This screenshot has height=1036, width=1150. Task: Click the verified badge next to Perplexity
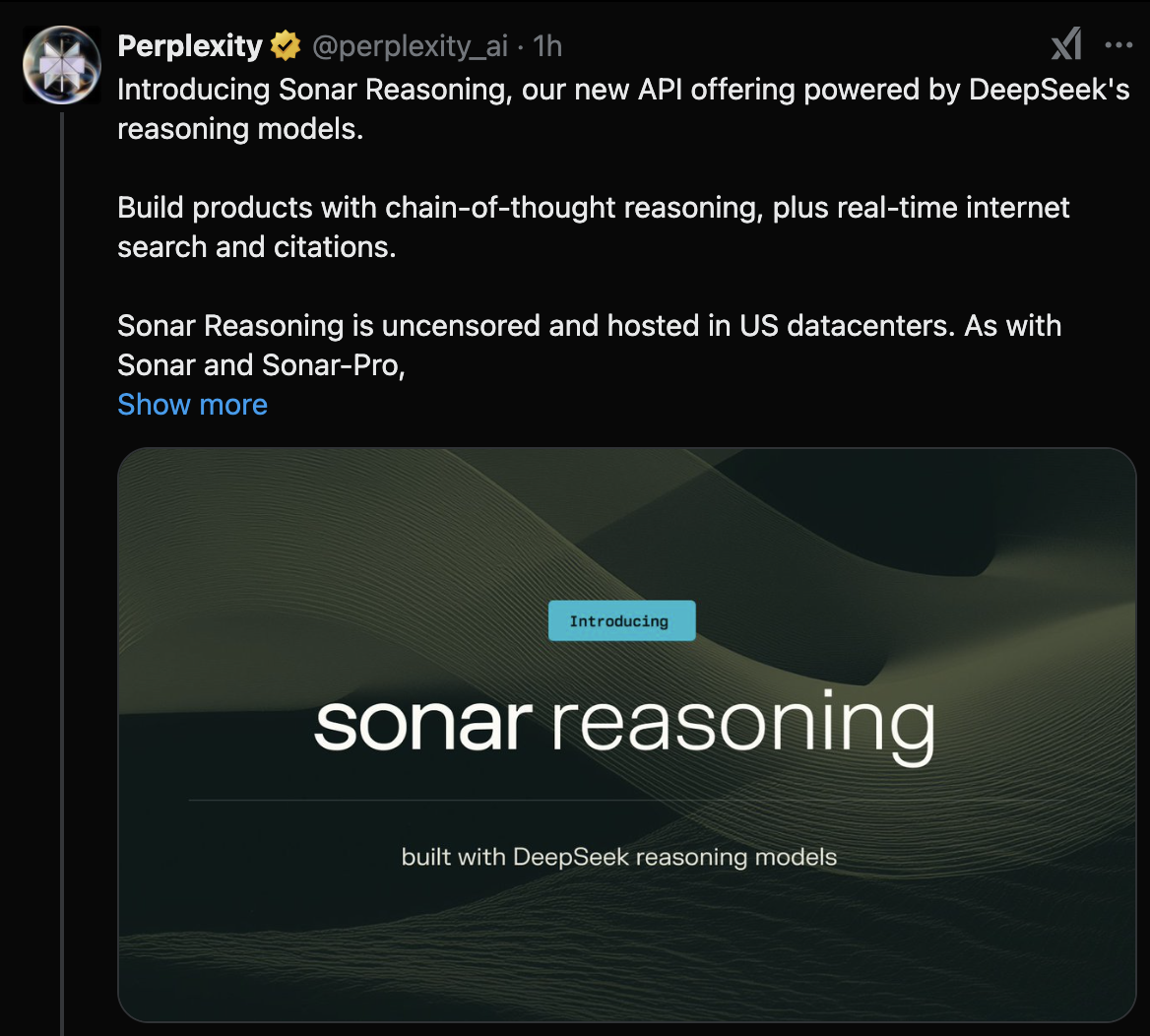(x=284, y=43)
